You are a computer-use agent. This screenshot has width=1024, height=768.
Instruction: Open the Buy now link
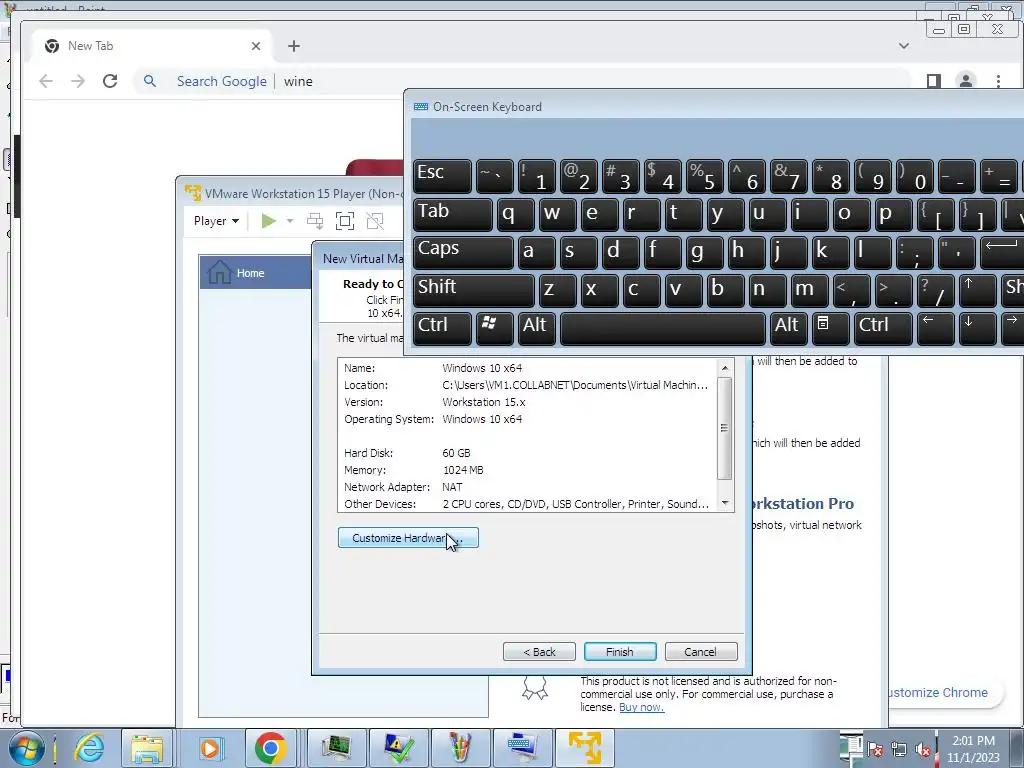[x=641, y=707]
